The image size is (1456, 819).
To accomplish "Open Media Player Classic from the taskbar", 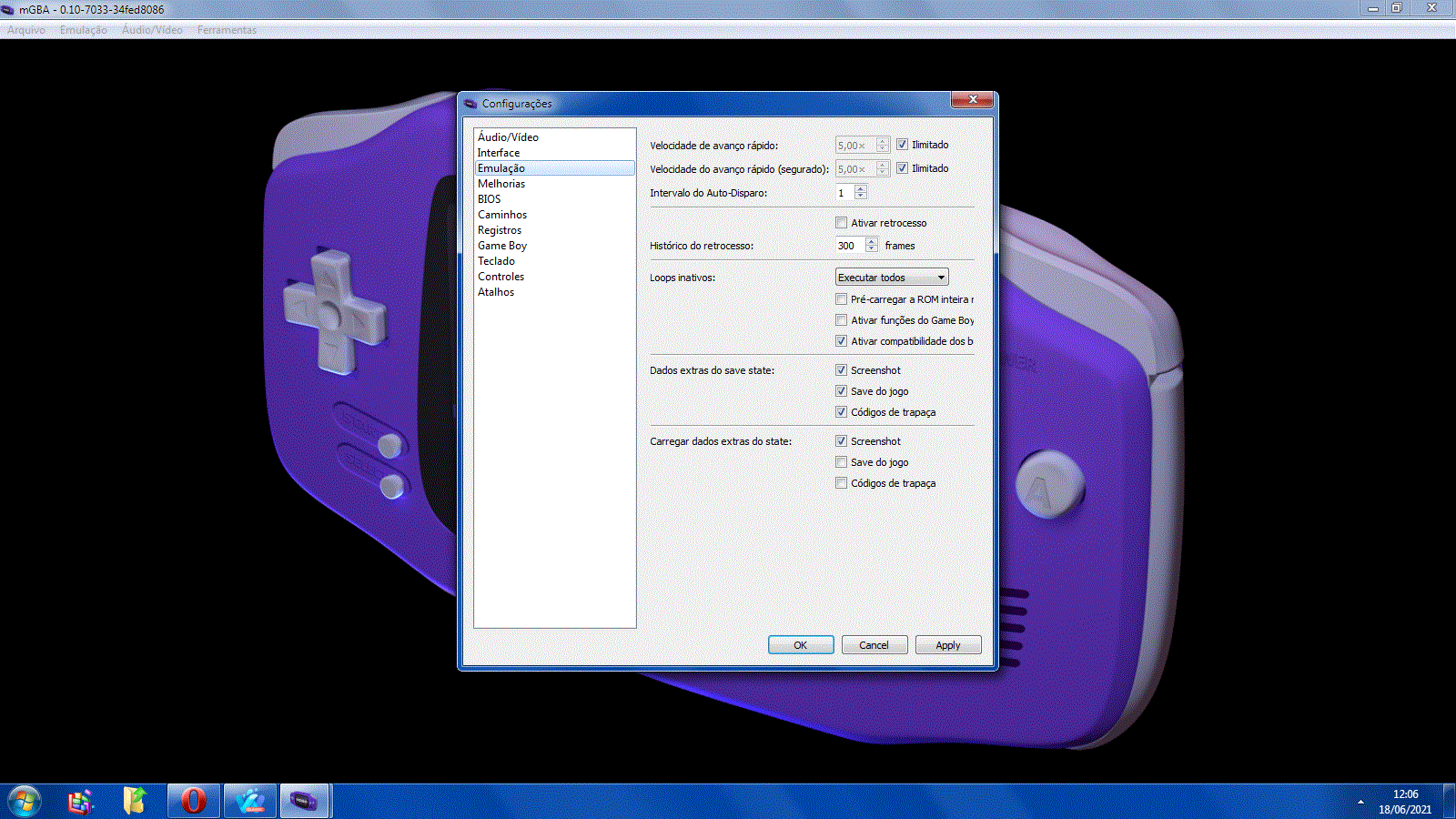I will (x=249, y=800).
